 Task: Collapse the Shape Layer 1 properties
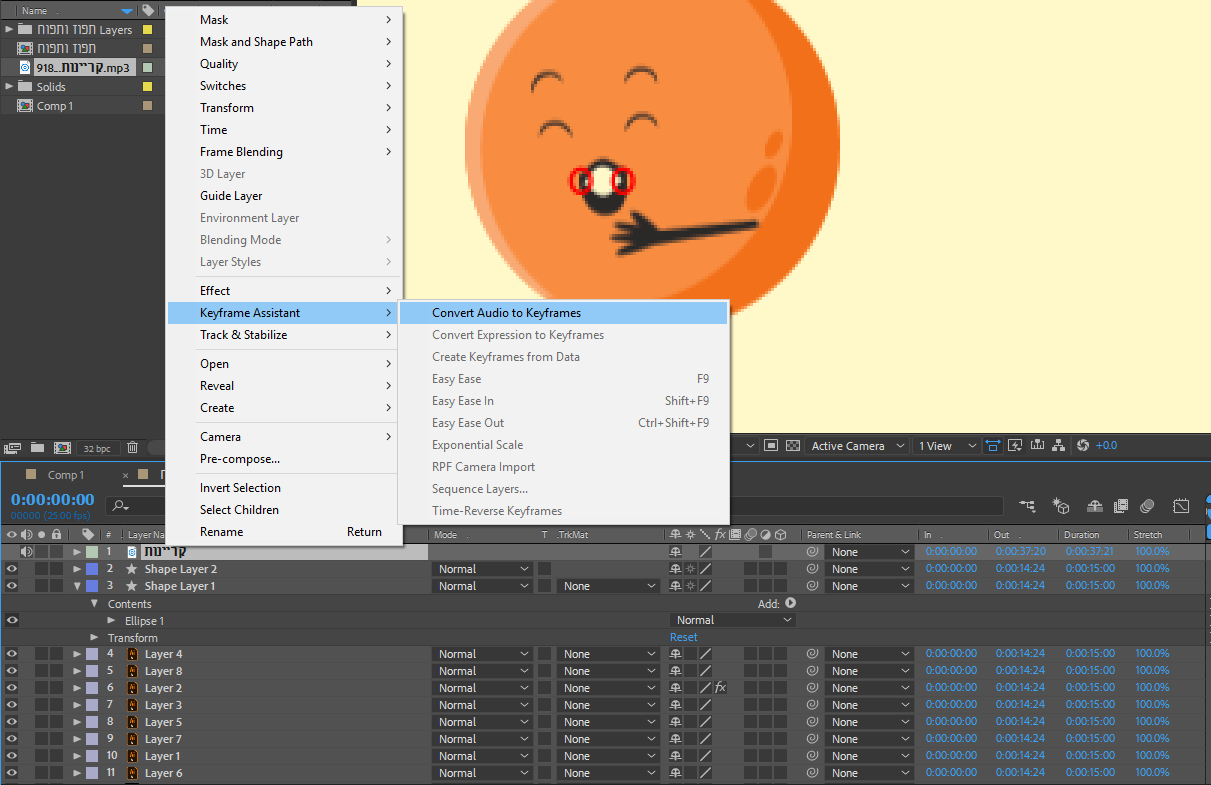coord(77,586)
